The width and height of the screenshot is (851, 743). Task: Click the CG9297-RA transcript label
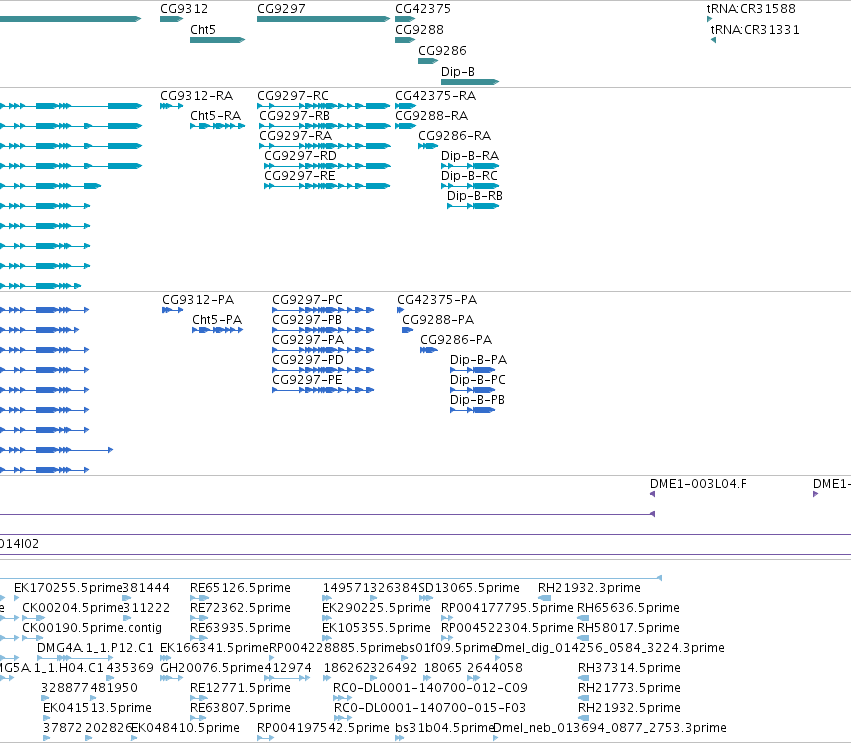click(296, 136)
